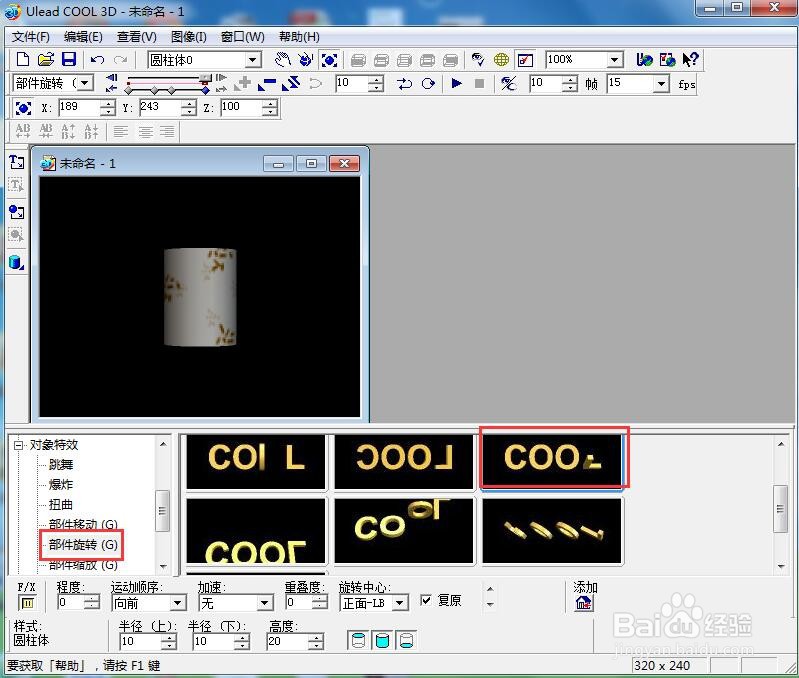Toggle loop playback mode
The height and width of the screenshot is (678, 799).
tap(428, 83)
